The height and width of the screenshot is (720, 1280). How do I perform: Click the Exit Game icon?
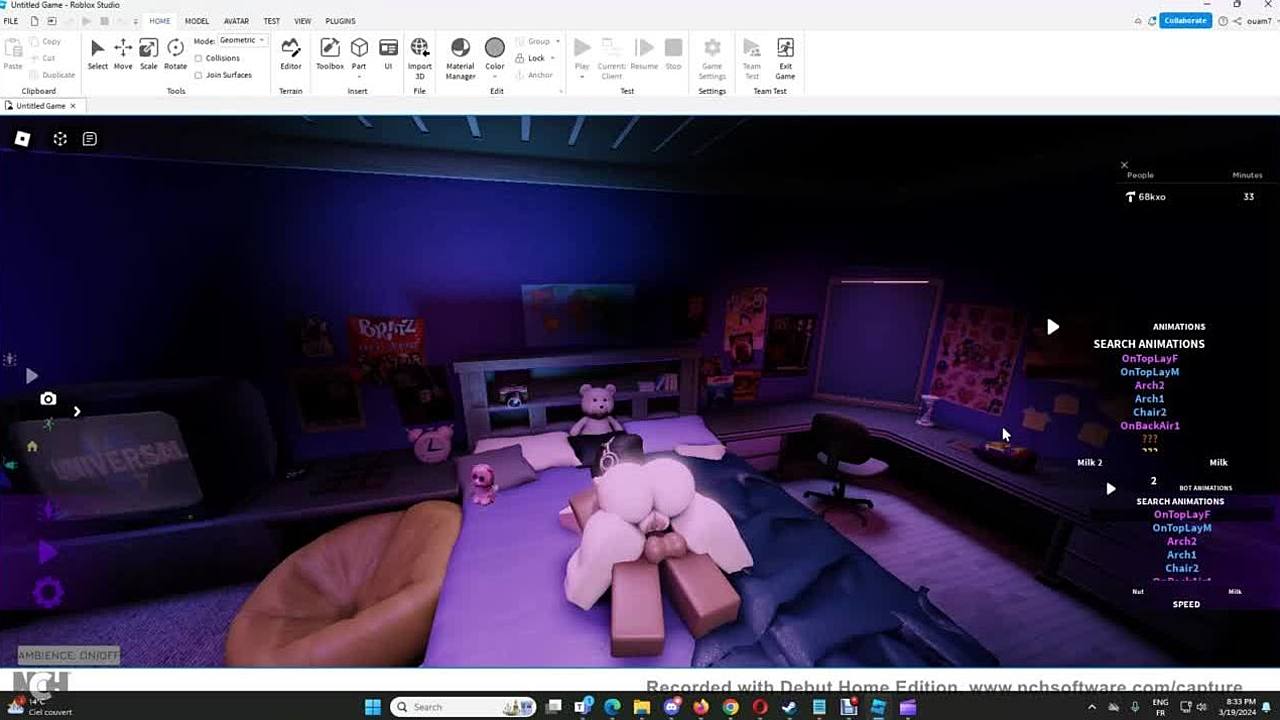pos(785,54)
